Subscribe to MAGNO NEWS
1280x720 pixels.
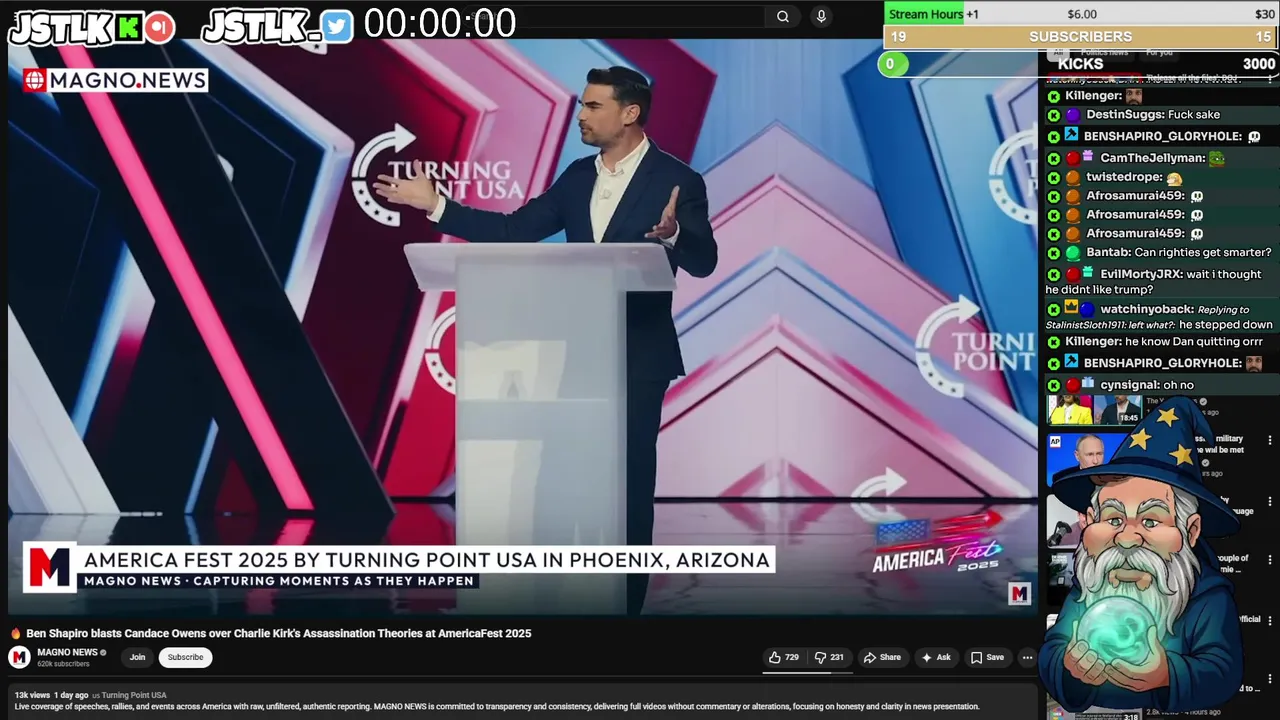tap(185, 657)
